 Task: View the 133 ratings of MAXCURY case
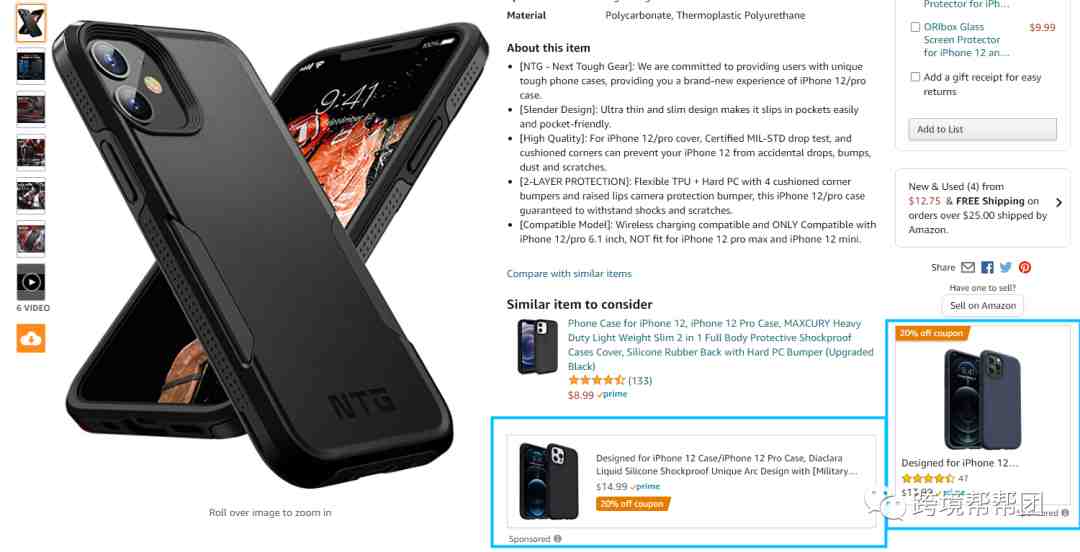tap(640, 380)
